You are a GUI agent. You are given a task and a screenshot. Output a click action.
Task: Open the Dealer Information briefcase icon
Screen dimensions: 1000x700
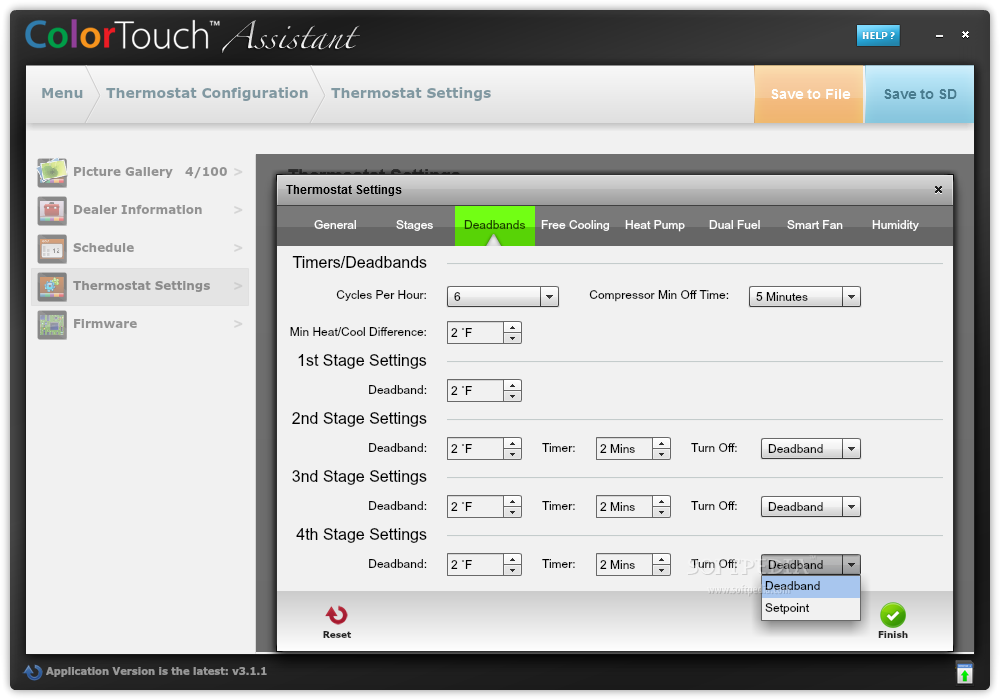point(52,210)
